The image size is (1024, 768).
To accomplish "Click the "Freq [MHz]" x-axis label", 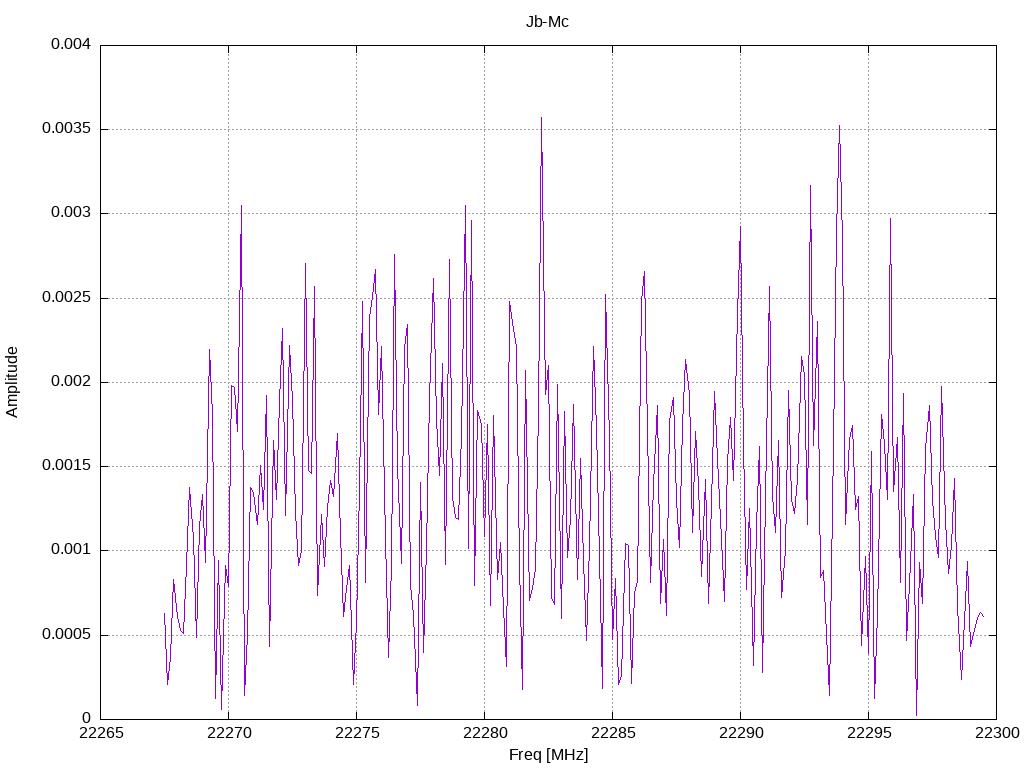I will pyautogui.click(x=549, y=755).
